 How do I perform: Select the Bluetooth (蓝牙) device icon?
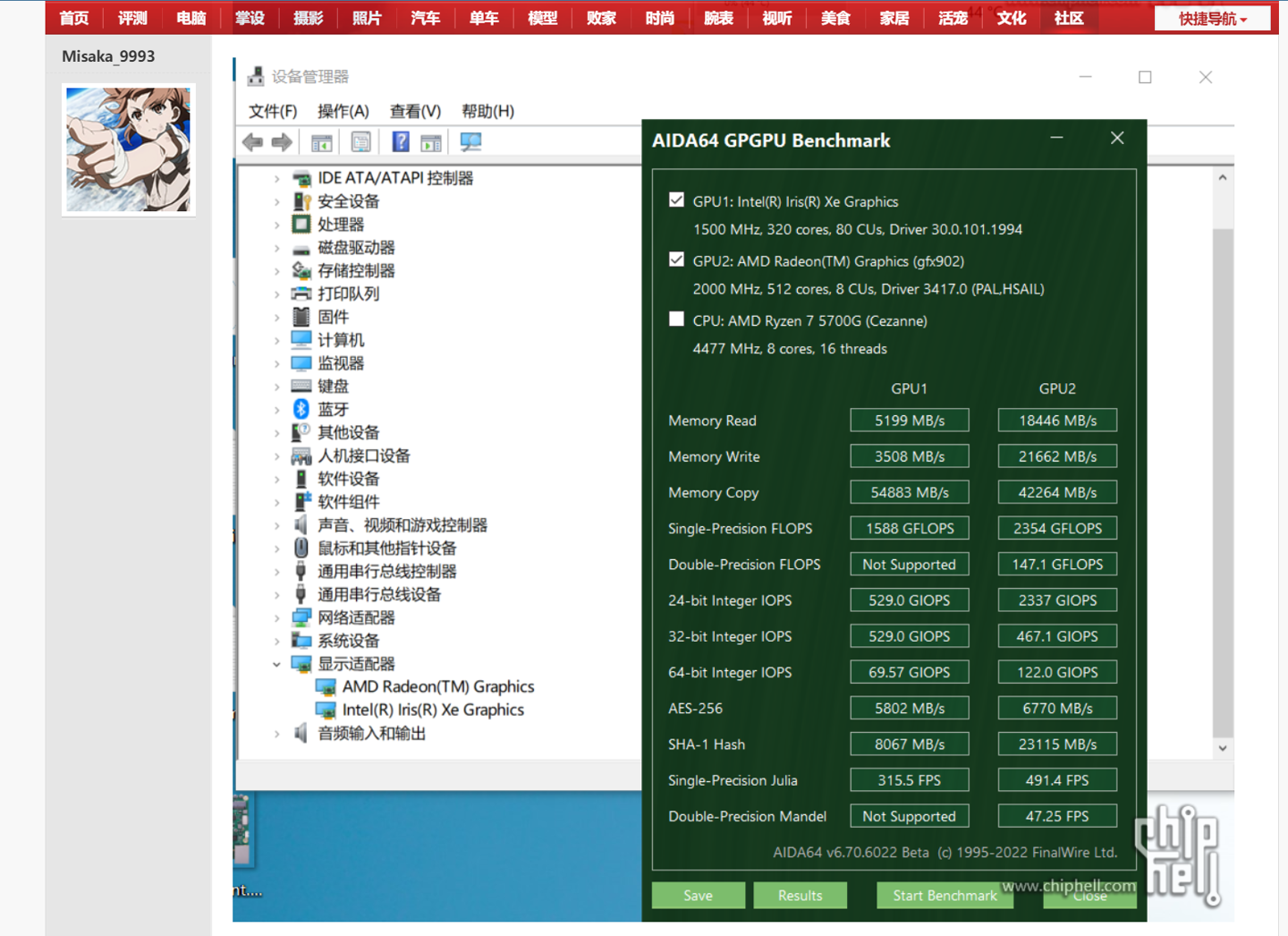coord(301,409)
